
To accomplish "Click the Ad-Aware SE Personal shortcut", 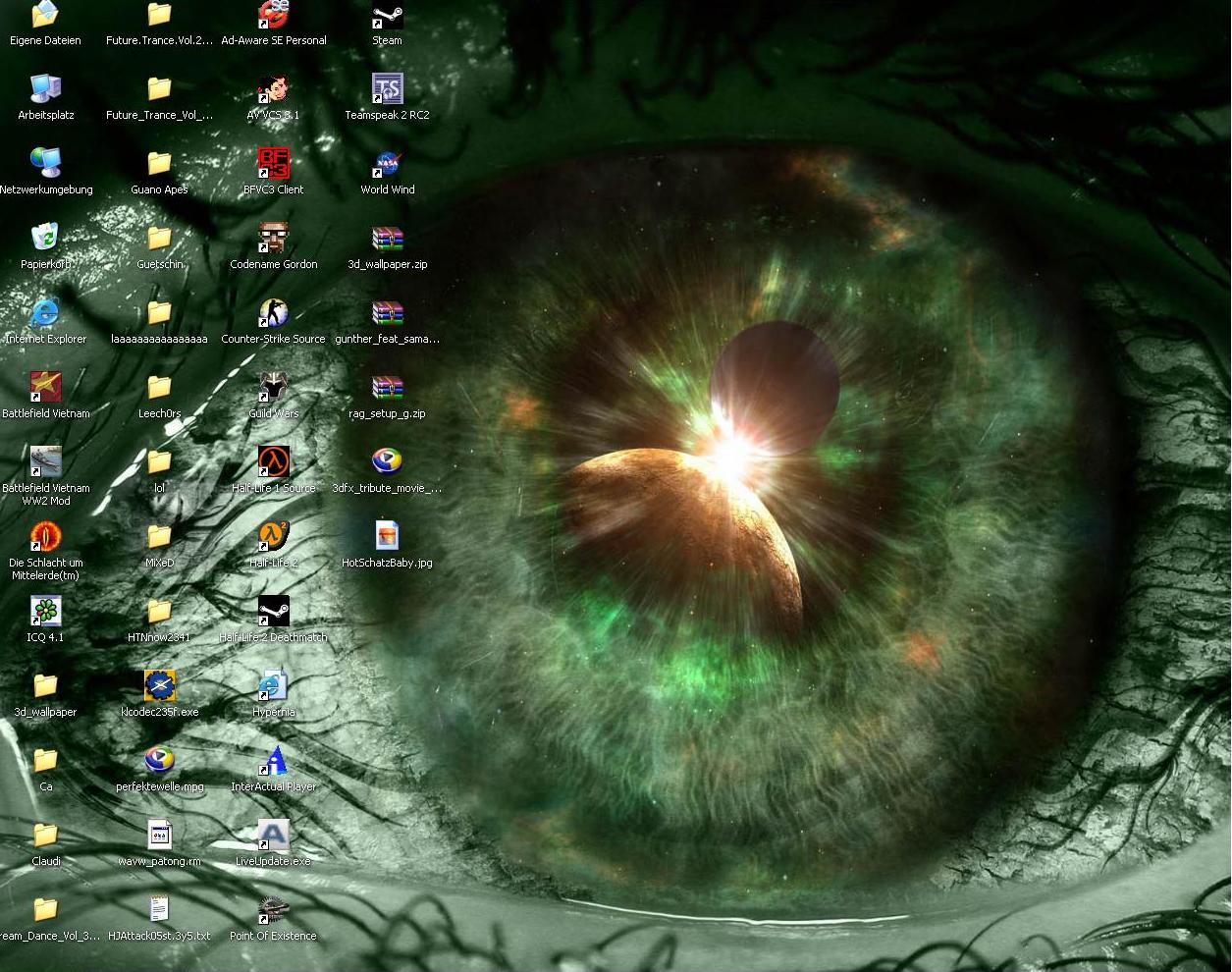I will (273, 16).
